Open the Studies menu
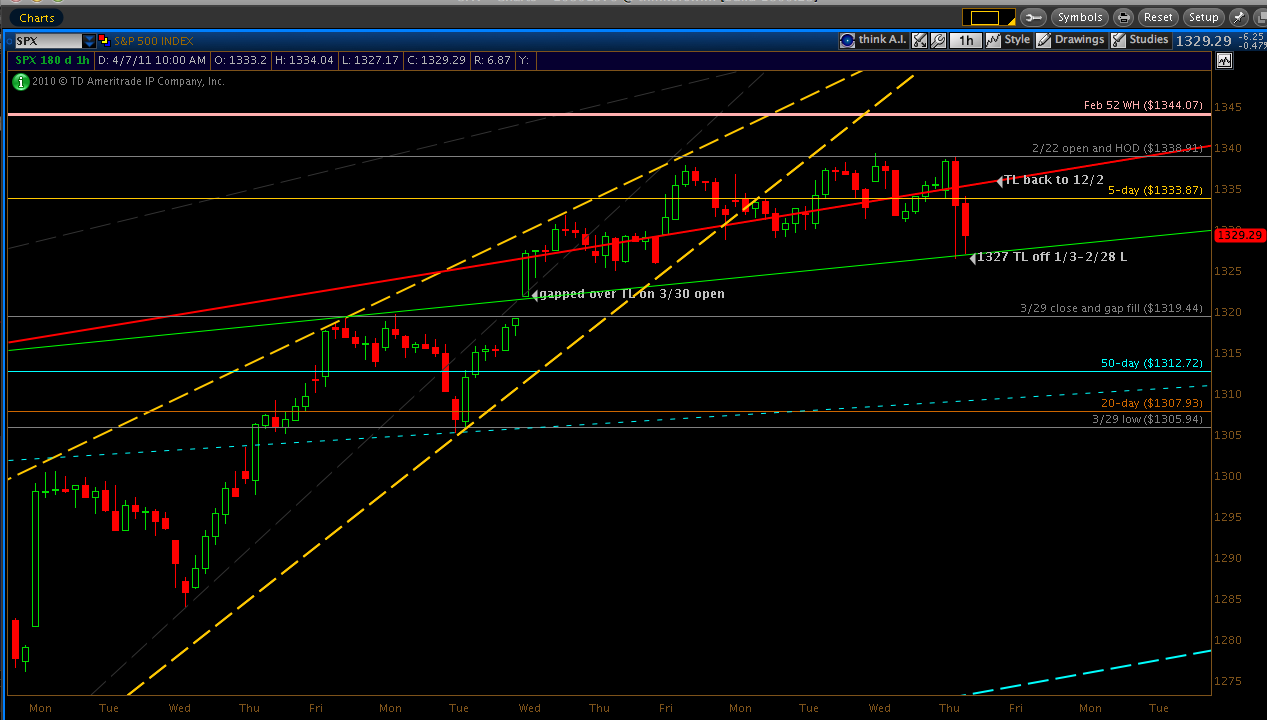Screen dimensions: 1267x720 pyautogui.click(x=1140, y=41)
